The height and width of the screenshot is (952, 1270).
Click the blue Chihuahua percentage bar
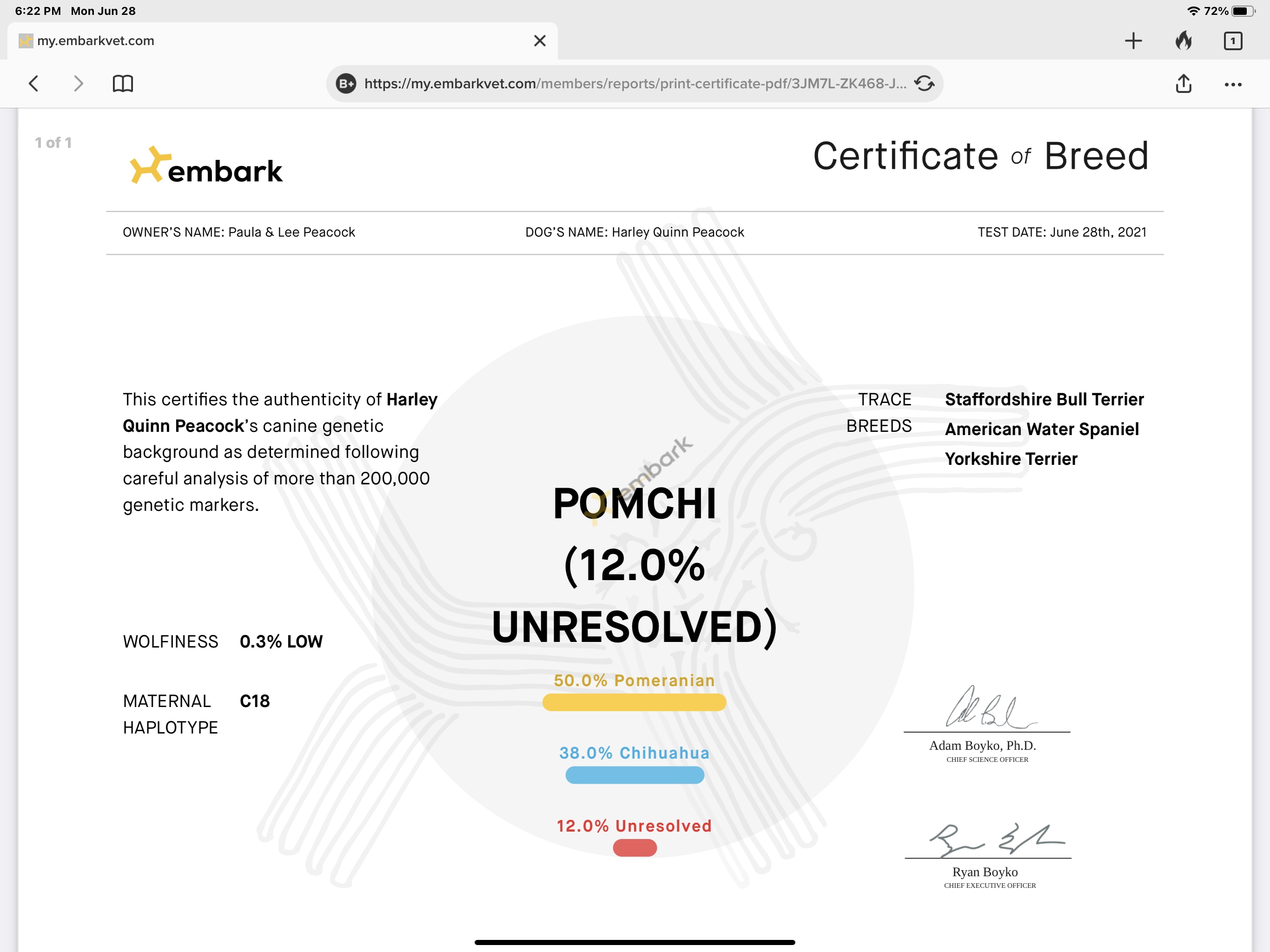(x=635, y=775)
